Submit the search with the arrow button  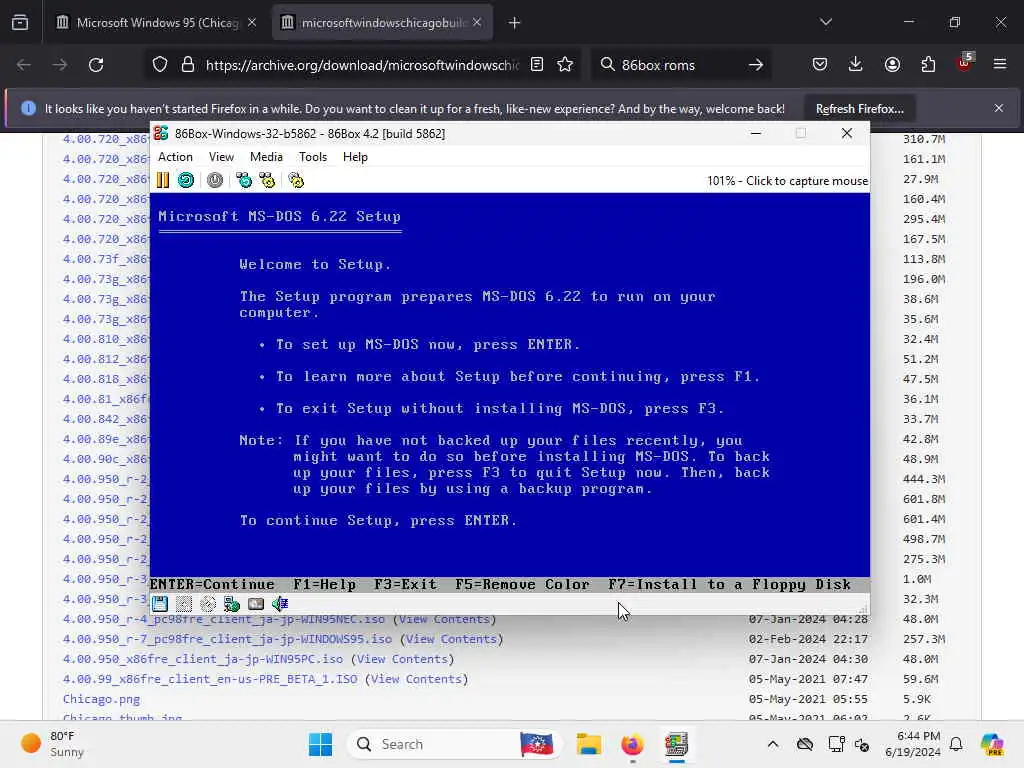[756, 65]
